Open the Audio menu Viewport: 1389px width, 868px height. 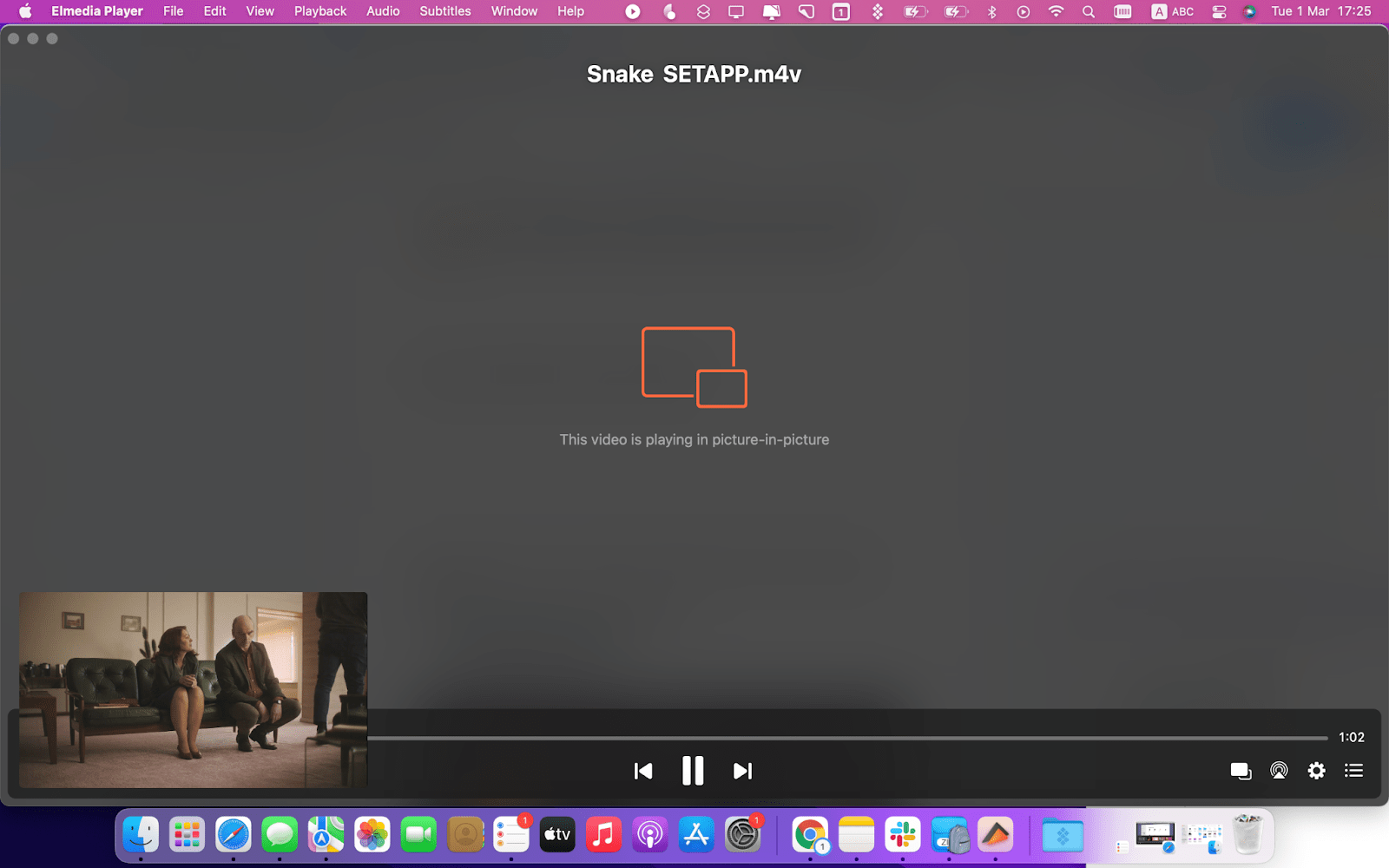pos(382,11)
